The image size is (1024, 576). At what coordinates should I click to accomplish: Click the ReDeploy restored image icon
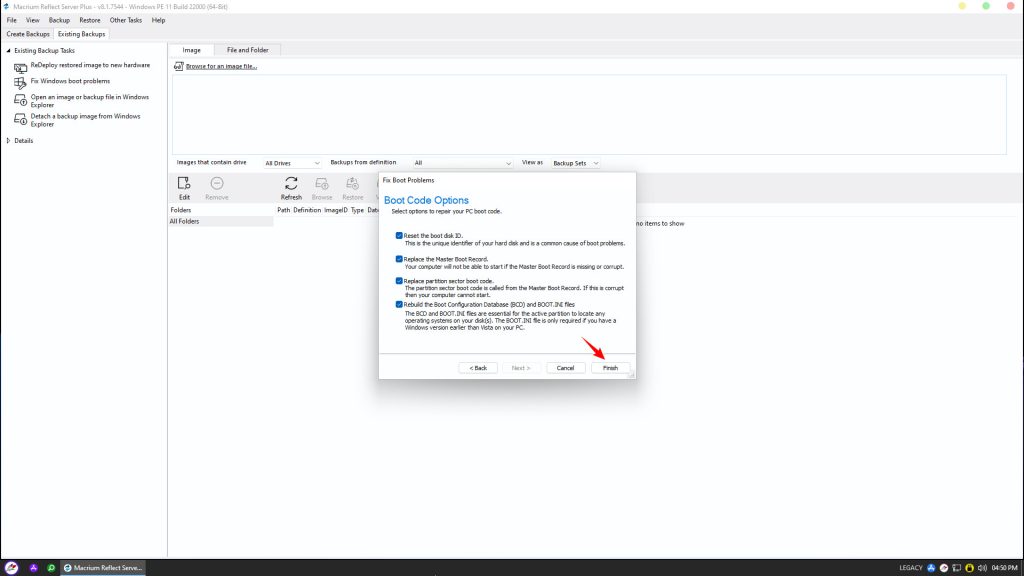(x=20, y=67)
